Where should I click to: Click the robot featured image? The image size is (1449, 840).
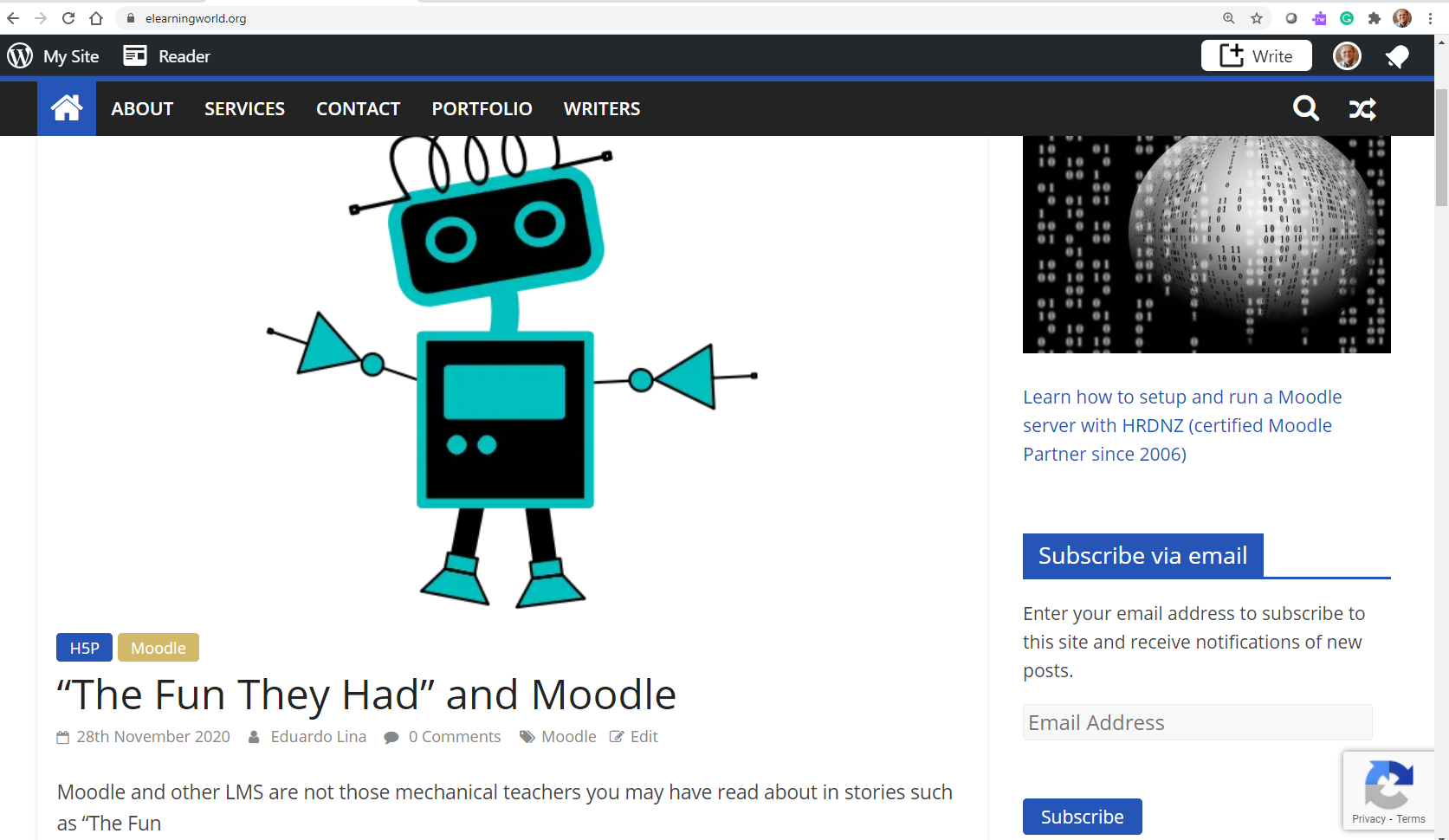tap(512, 372)
